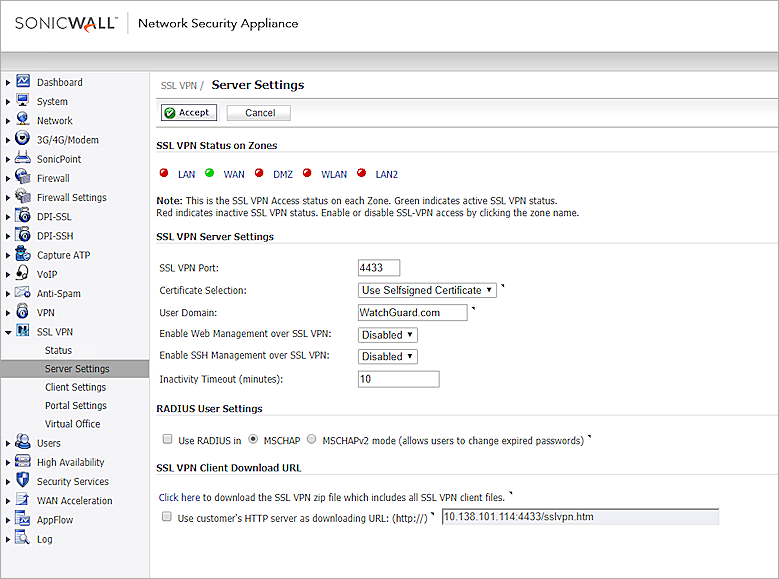Screen dimensions: 779x579
Task: Open the Client Settings menu item
Action: (75, 387)
